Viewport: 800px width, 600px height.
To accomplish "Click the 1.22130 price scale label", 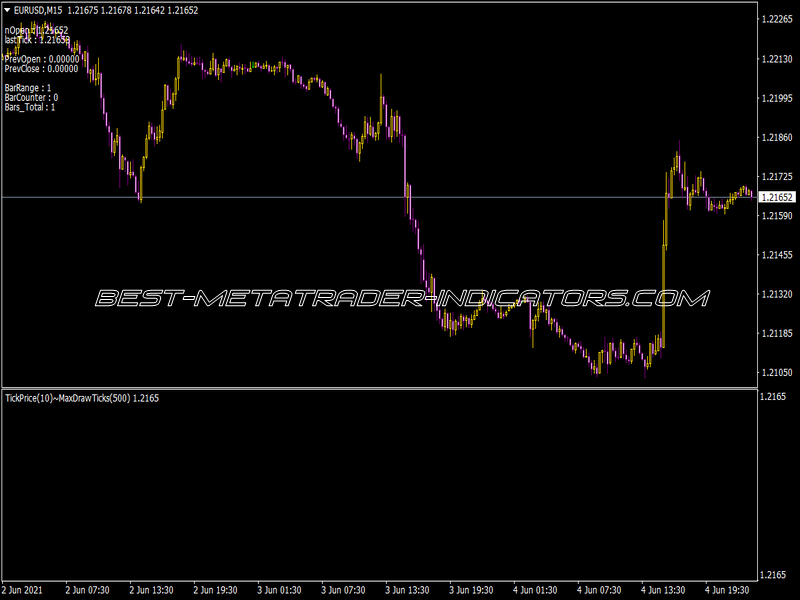I will 777,59.
